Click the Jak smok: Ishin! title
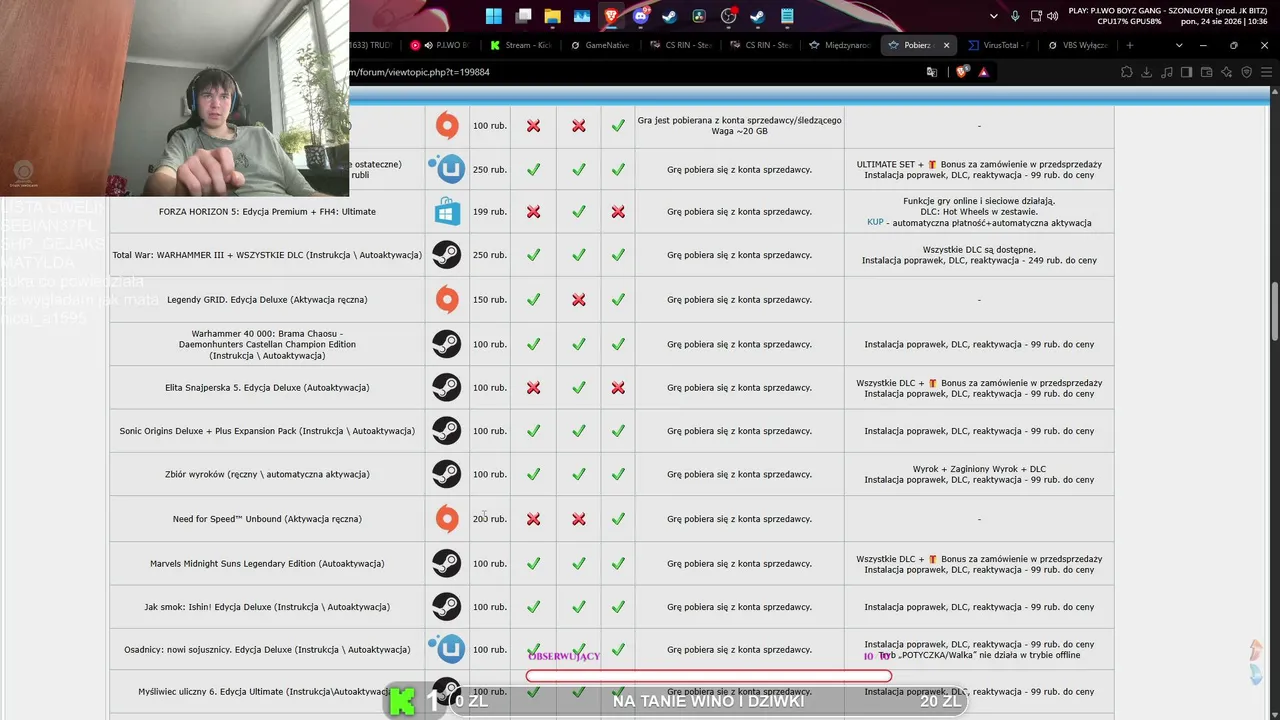Image resolution: width=1280 pixels, height=720 pixels. [x=267, y=607]
